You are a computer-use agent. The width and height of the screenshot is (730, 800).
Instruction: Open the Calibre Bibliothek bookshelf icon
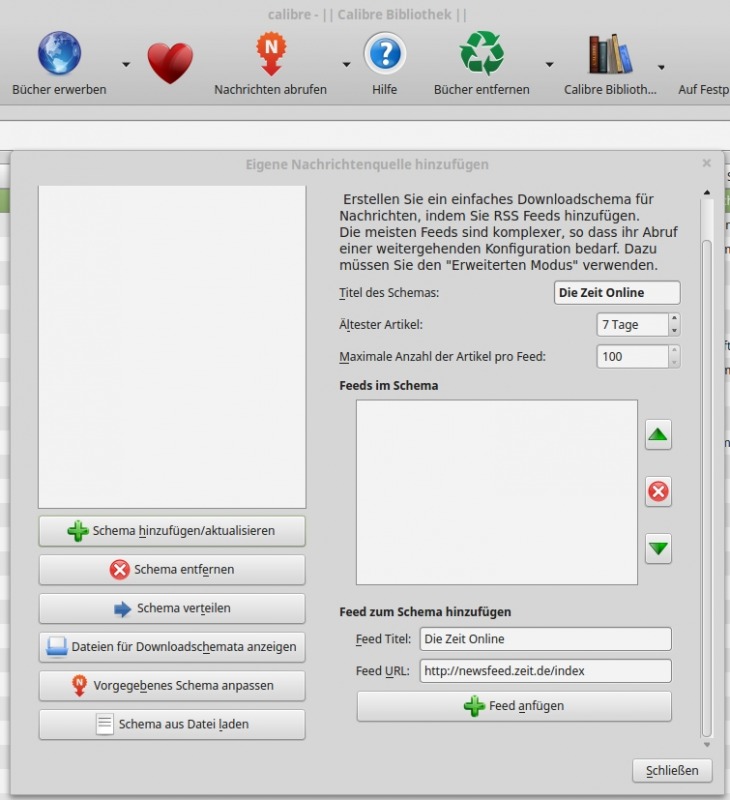pos(610,54)
